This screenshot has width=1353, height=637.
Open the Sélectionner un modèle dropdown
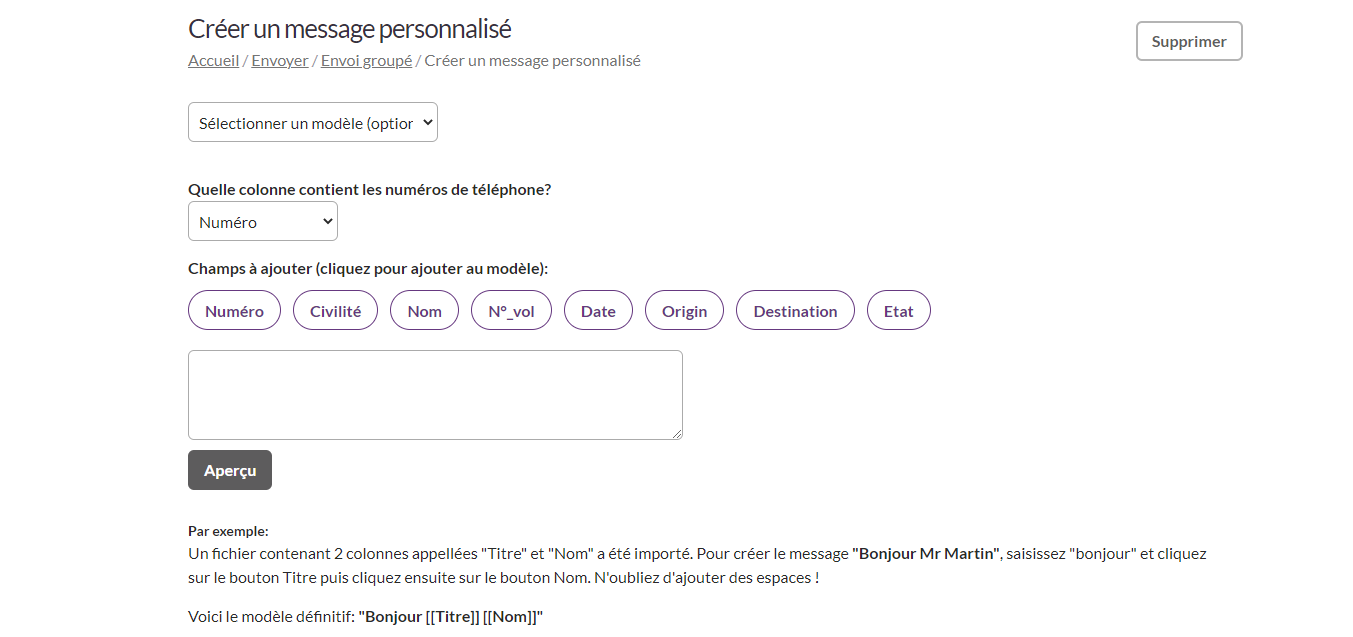(312, 123)
